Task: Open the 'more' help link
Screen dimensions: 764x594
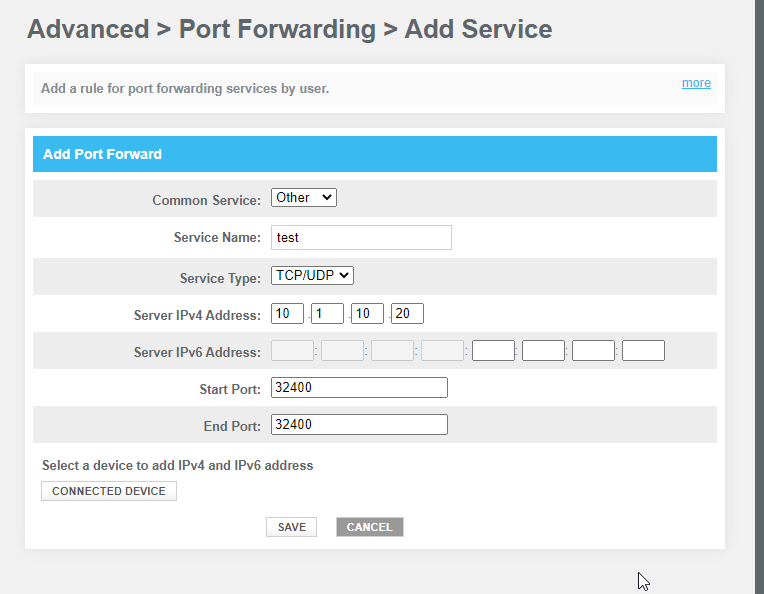Action: [x=696, y=83]
